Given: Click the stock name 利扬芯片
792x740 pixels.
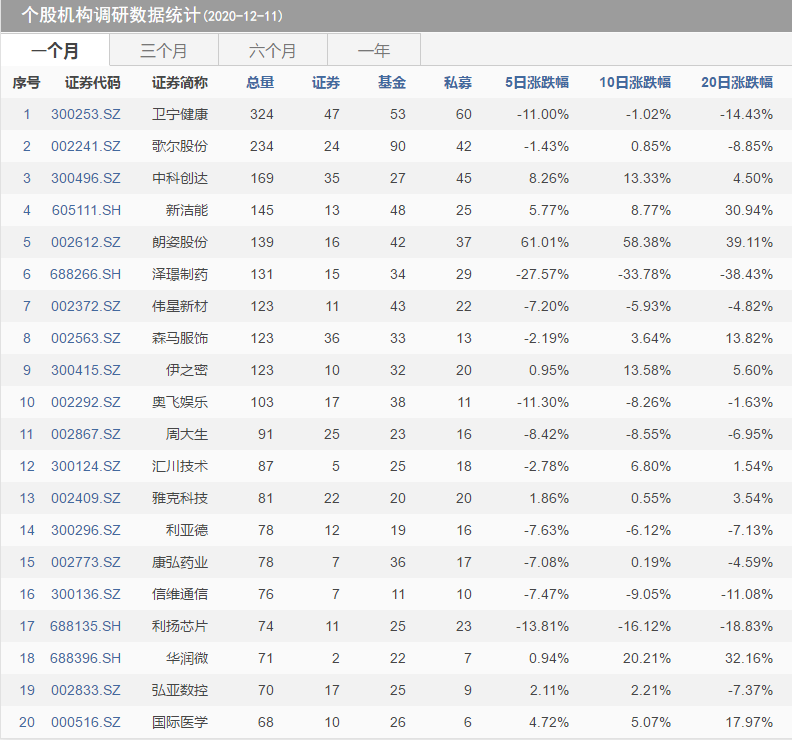Looking at the screenshot, I should [x=180, y=626].
